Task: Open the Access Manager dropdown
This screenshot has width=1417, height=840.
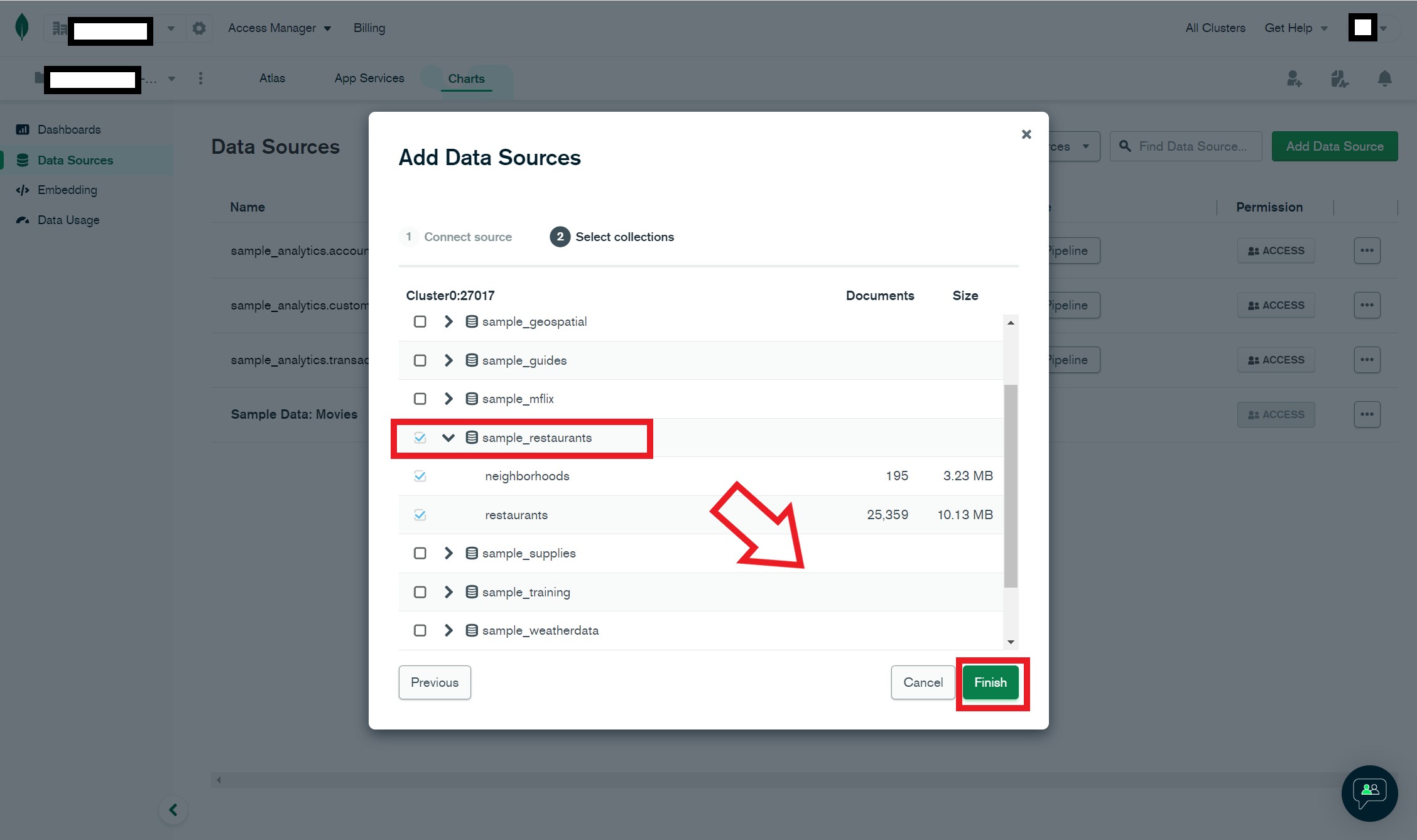Action: tap(280, 28)
